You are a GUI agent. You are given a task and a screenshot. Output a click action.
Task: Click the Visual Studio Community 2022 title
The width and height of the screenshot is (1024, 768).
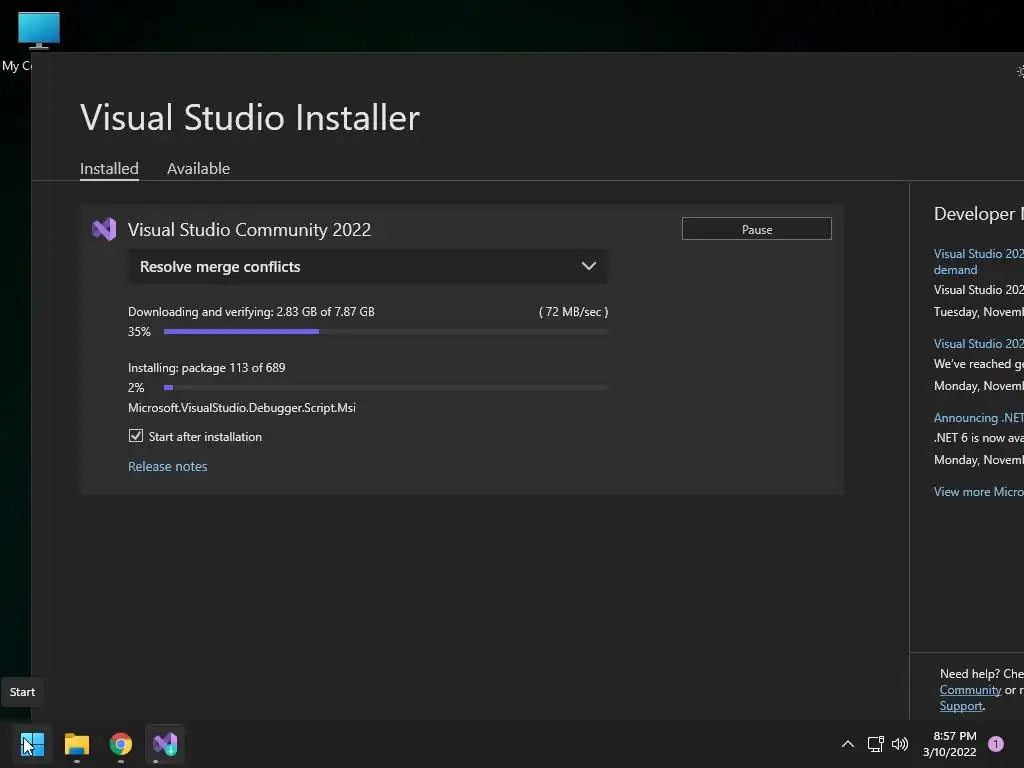click(249, 229)
